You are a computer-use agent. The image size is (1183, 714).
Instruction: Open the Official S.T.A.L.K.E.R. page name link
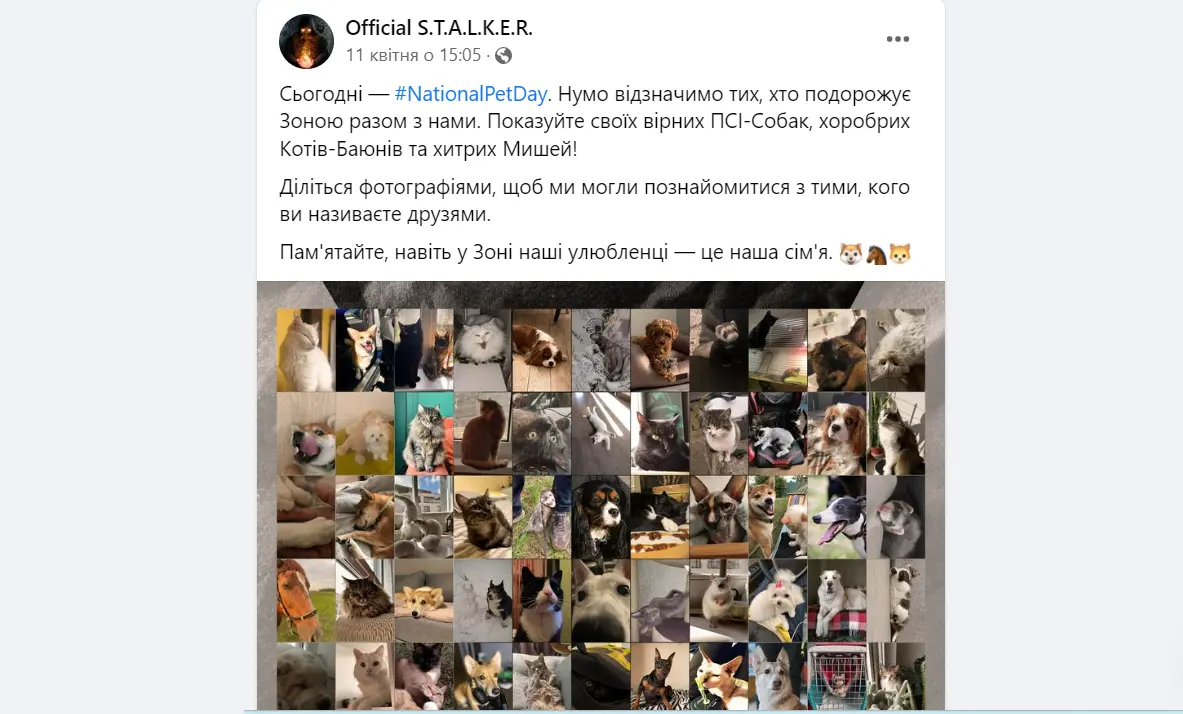click(439, 28)
